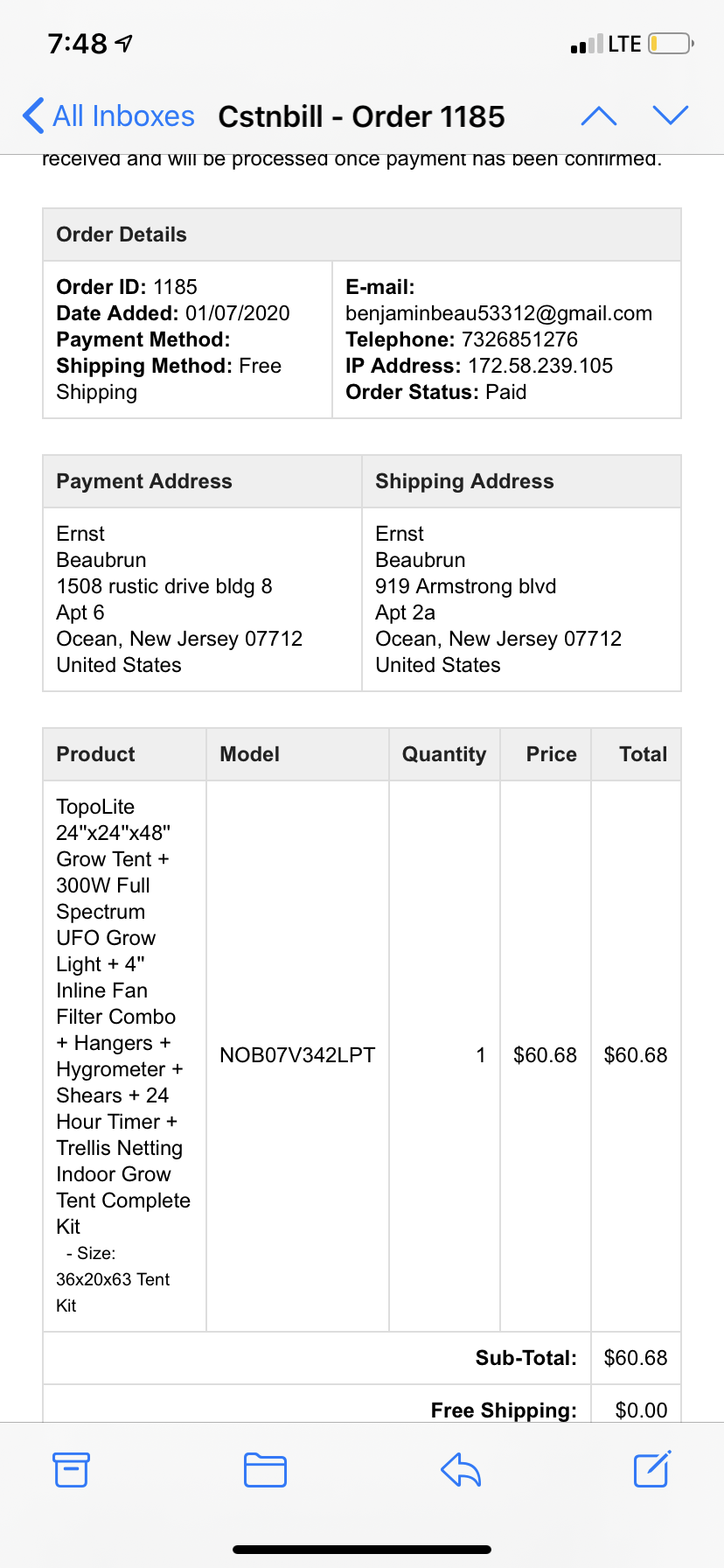The image size is (724, 1568).
Task: Tap the 919 Armstrong blvd shipping address
Action: tap(465, 586)
